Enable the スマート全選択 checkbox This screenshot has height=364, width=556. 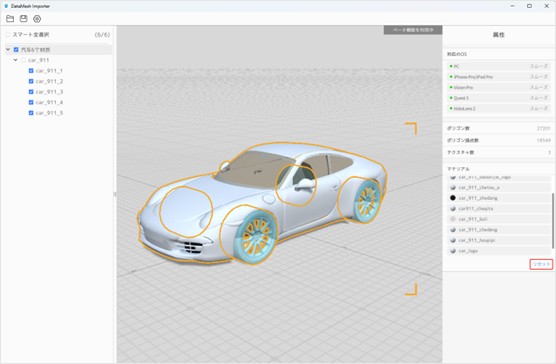point(8,35)
